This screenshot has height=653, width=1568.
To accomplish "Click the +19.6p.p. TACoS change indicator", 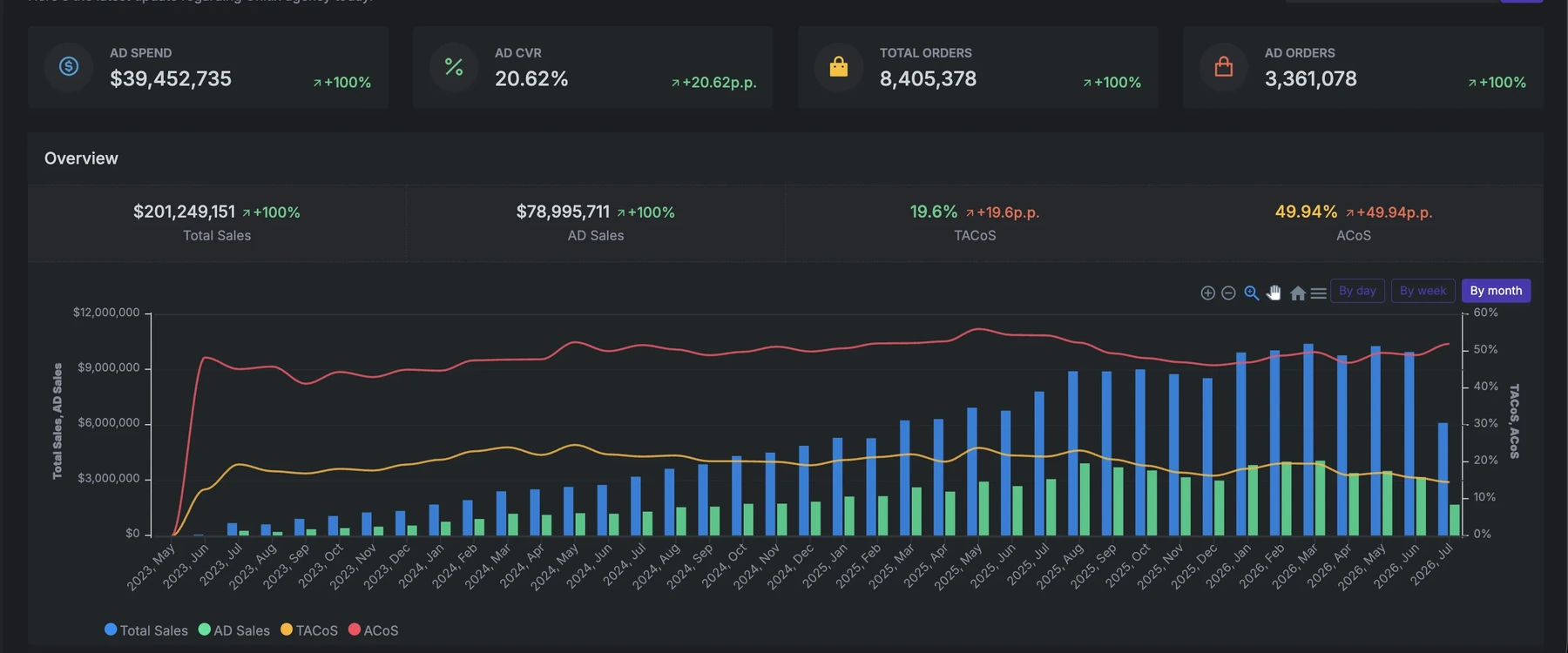I will click(1002, 212).
